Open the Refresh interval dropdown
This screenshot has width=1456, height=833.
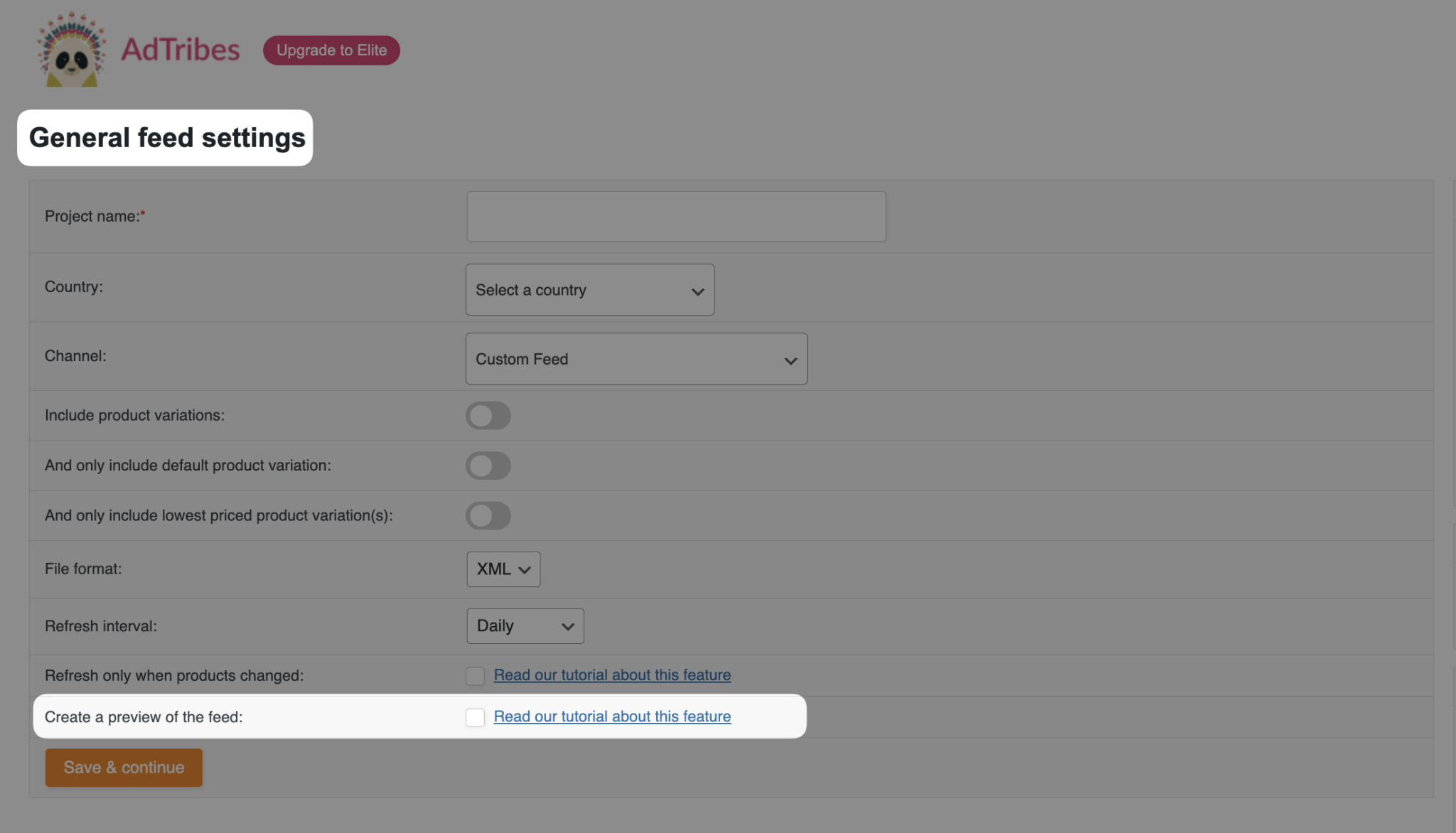[x=525, y=625]
